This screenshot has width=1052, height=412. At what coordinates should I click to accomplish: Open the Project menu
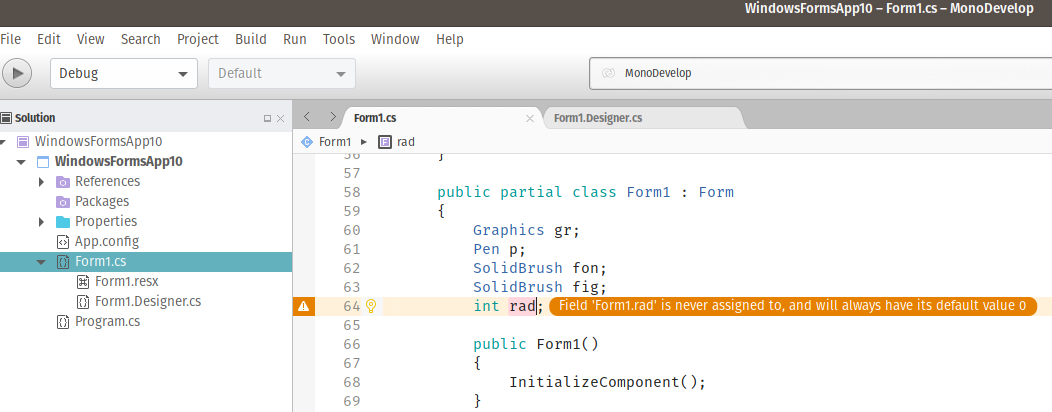tap(198, 39)
